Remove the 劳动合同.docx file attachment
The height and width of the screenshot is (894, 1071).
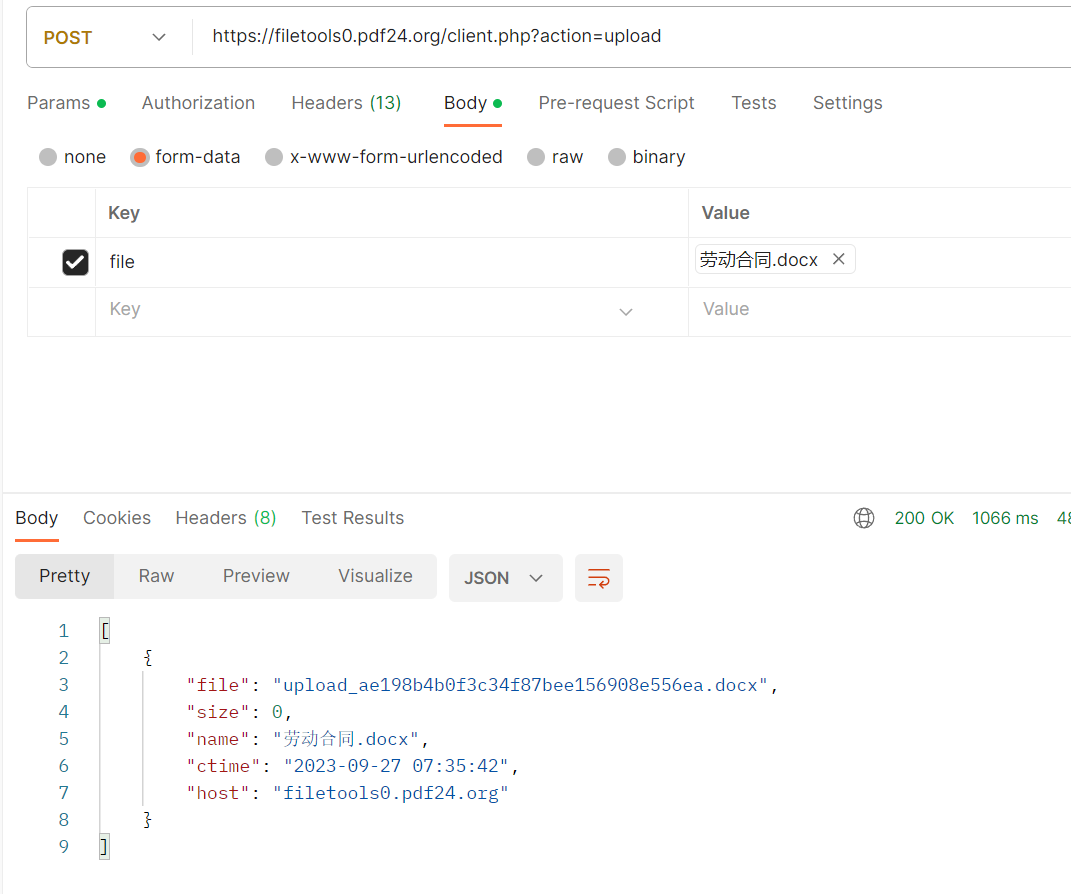click(x=839, y=260)
